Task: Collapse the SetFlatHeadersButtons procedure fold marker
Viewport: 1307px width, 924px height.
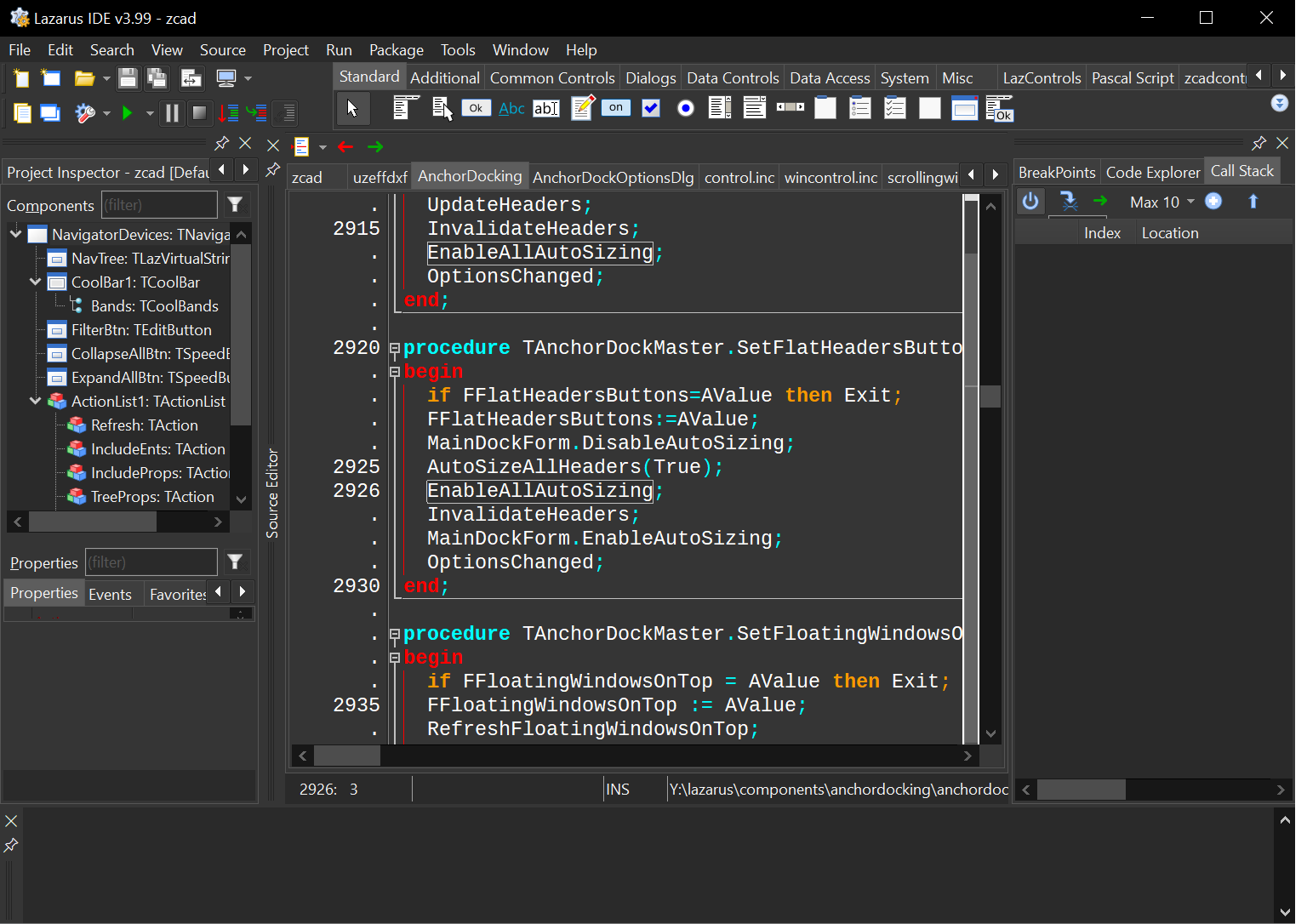Action: coord(395,348)
